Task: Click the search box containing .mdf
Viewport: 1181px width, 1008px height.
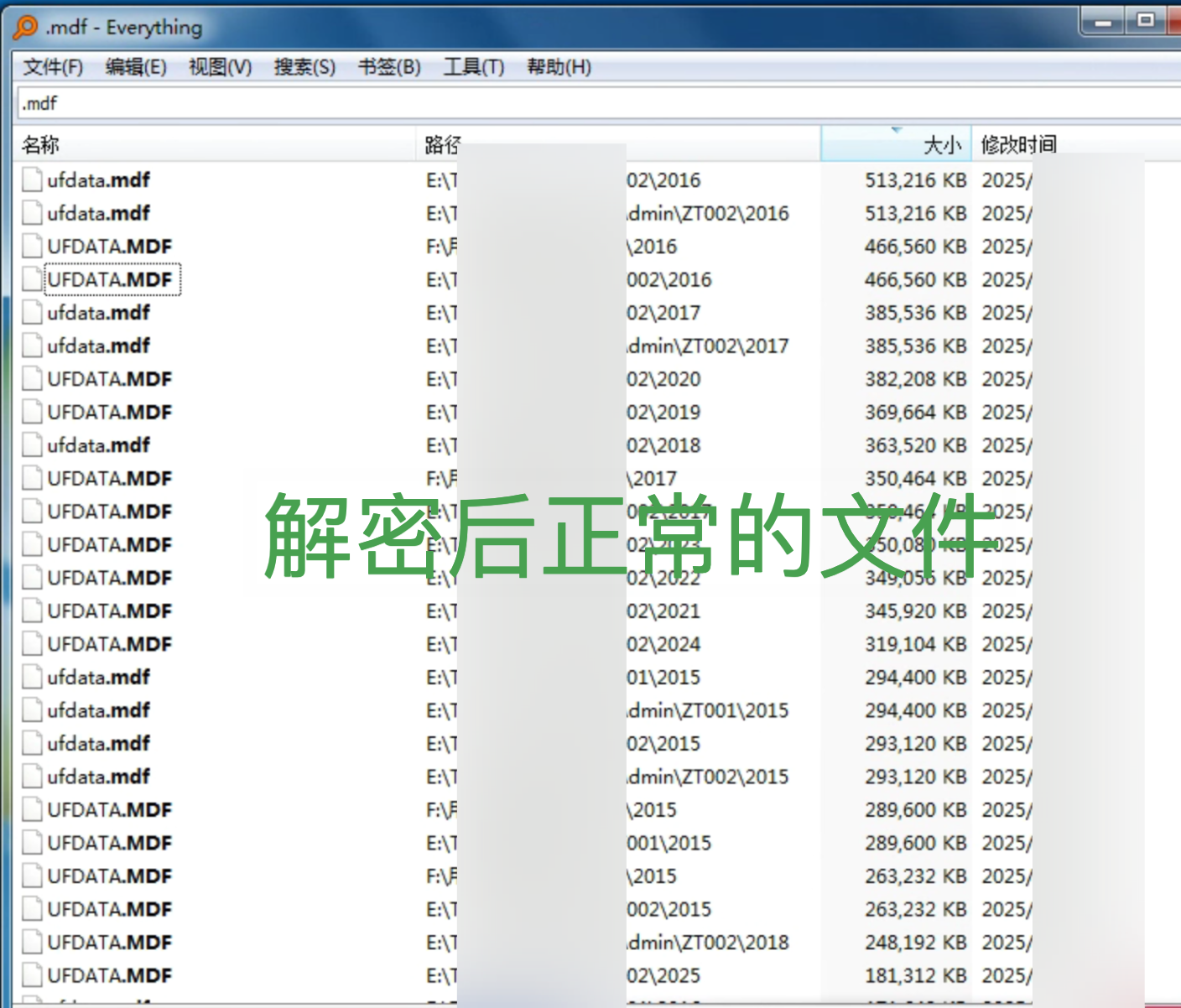Action: pos(599,103)
